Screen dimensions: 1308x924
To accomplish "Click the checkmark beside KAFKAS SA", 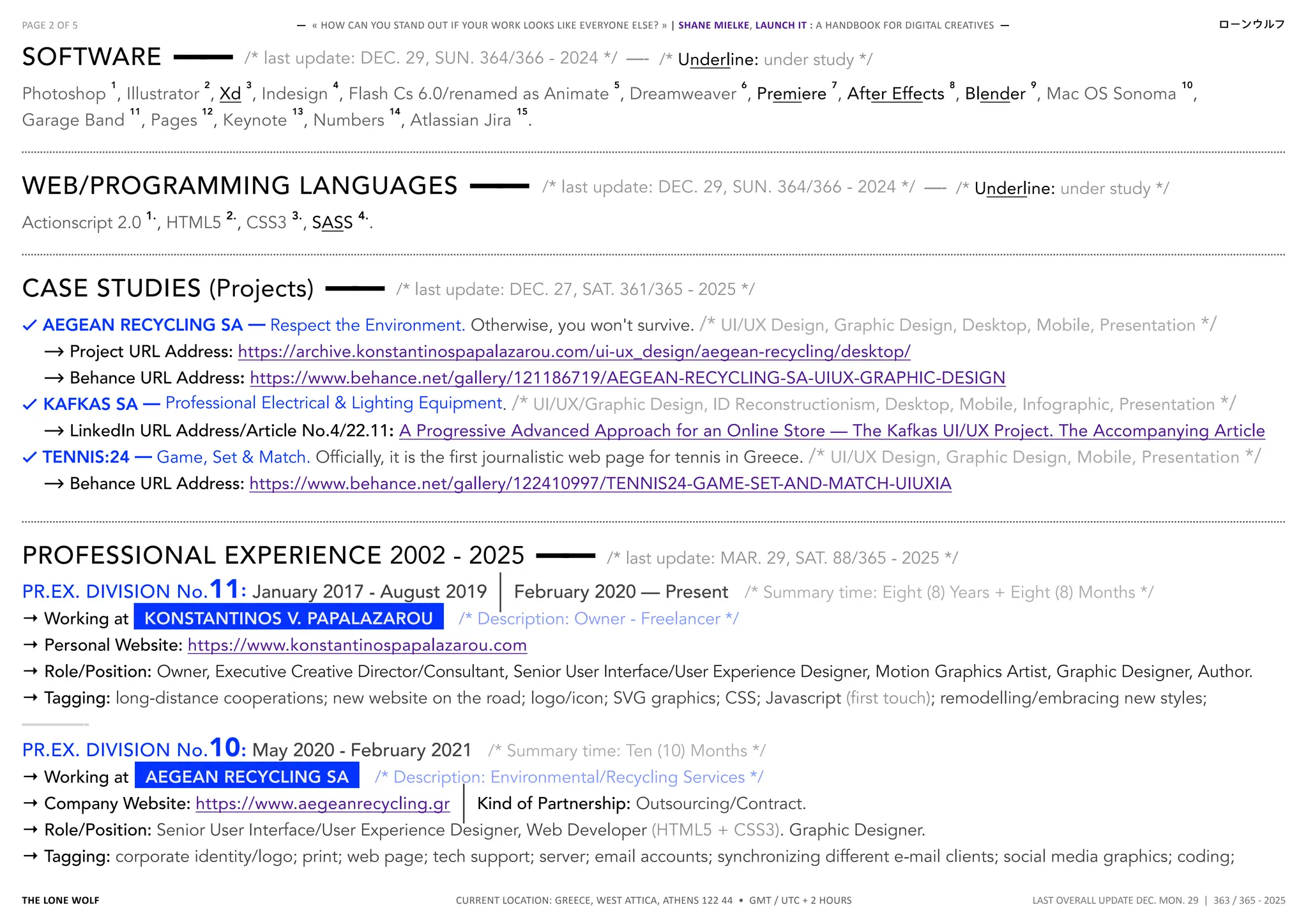I will [29, 405].
